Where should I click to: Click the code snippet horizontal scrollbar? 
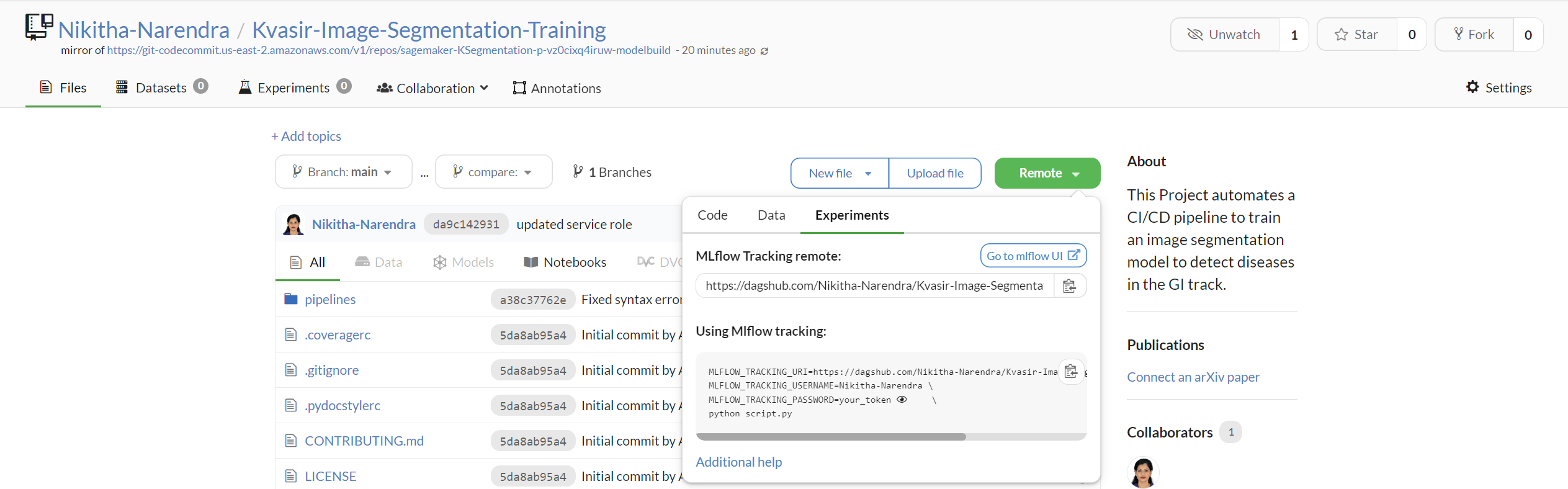[831, 437]
